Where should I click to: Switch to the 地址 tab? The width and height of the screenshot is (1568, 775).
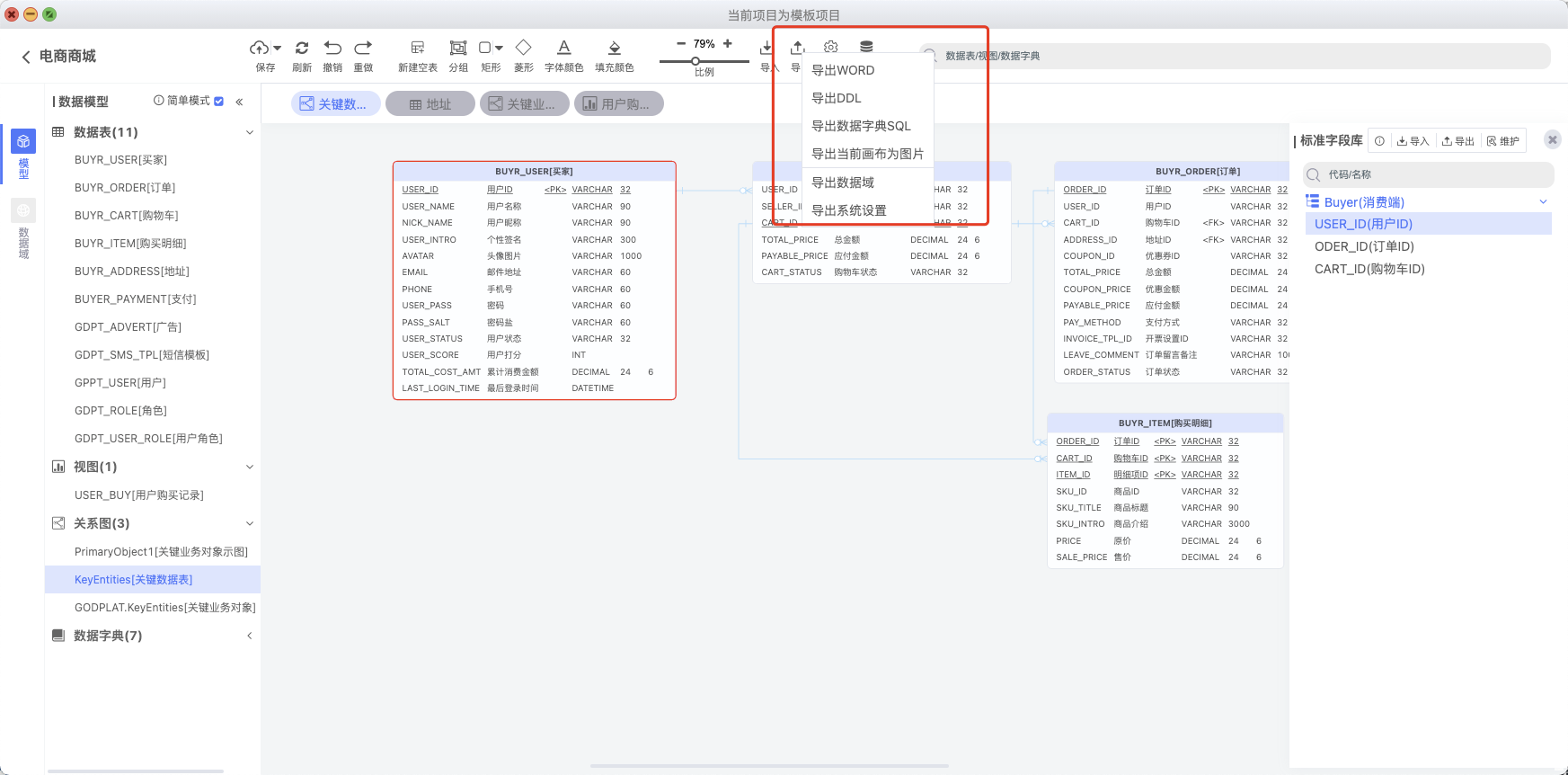click(x=430, y=104)
